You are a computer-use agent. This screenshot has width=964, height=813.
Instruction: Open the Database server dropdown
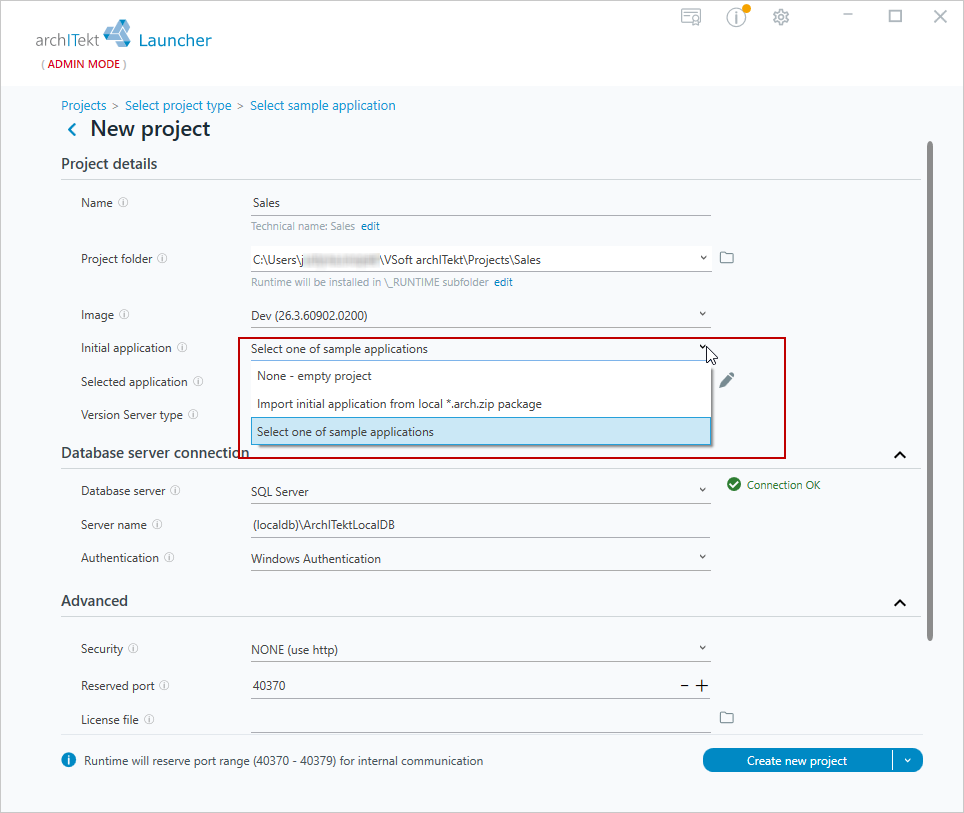tap(703, 490)
